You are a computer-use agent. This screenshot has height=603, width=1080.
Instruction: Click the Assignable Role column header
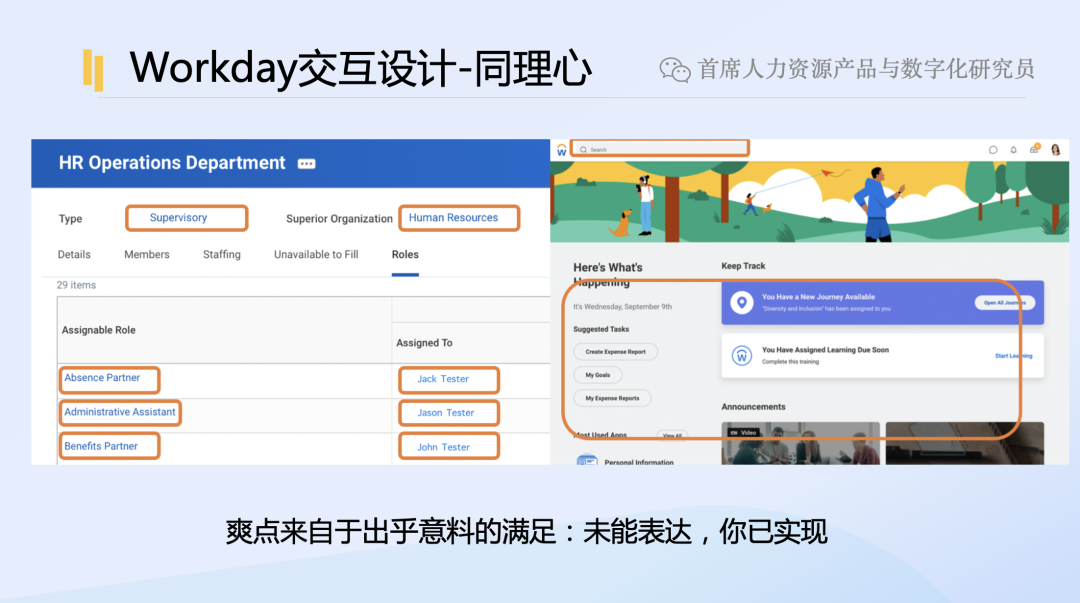(x=98, y=330)
